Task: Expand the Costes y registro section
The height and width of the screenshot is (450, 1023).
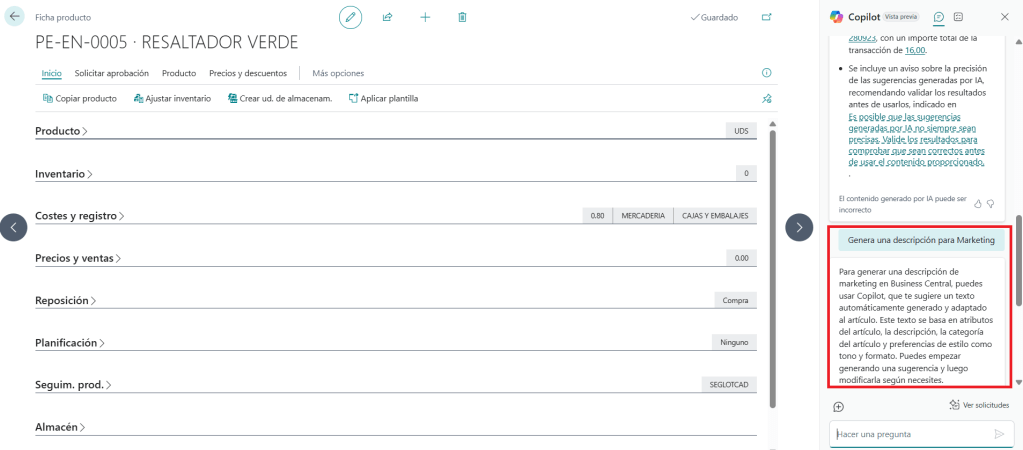Action: pos(82,216)
